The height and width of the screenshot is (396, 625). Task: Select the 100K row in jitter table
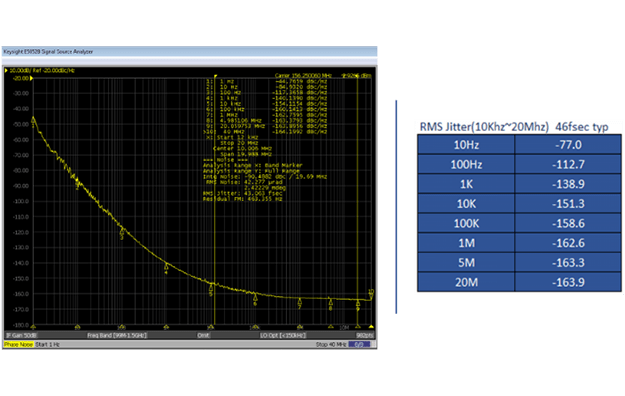pos(519,223)
